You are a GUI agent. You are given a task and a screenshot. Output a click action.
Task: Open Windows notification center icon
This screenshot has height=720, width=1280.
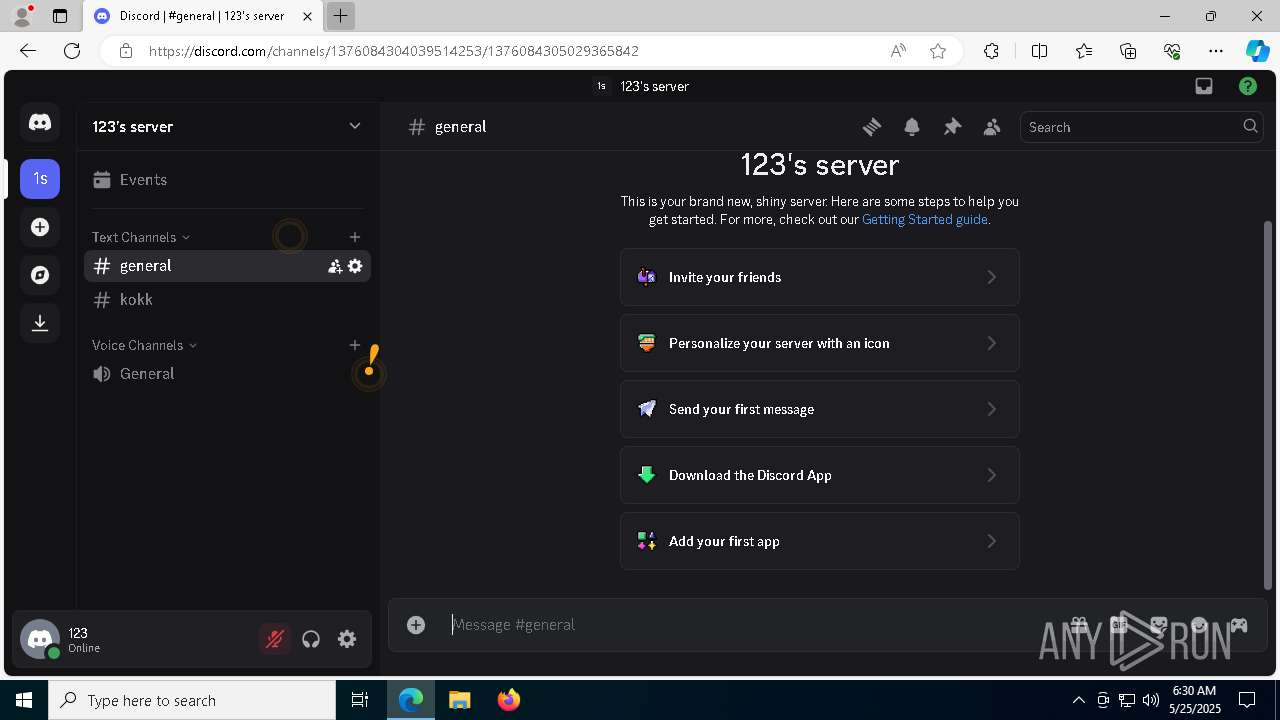[1247, 700]
